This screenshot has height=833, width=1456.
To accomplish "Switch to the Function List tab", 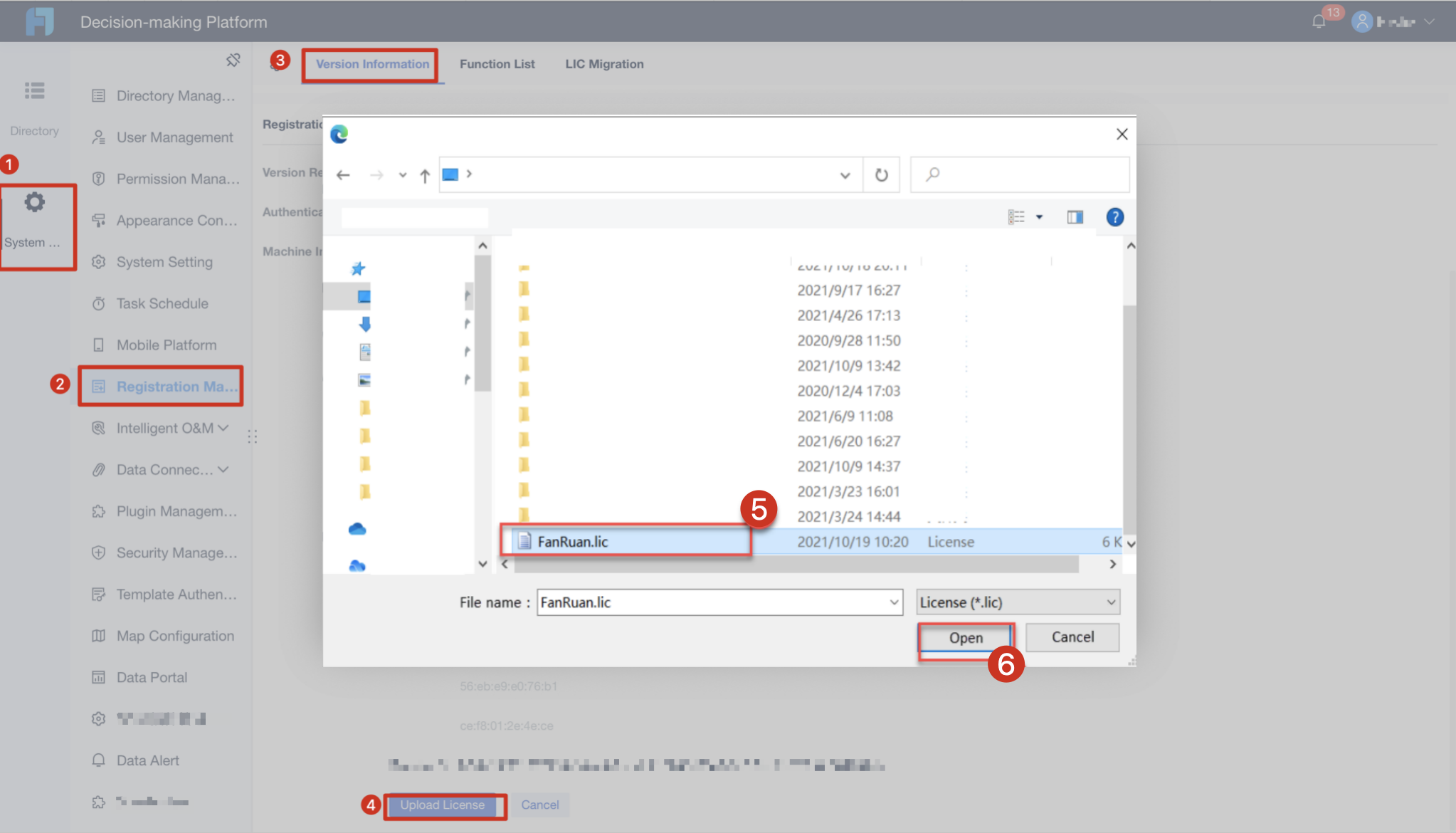I will click(x=497, y=64).
